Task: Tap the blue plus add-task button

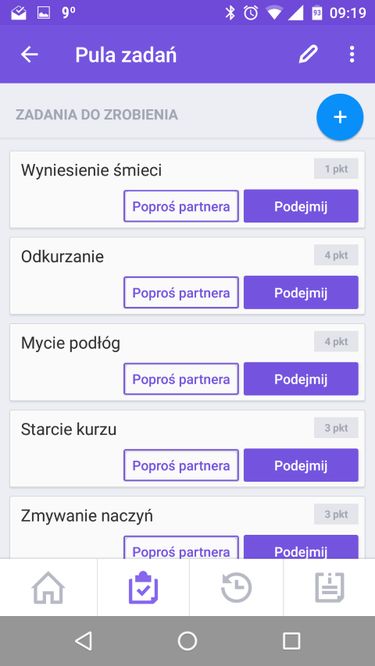Action: (340, 117)
